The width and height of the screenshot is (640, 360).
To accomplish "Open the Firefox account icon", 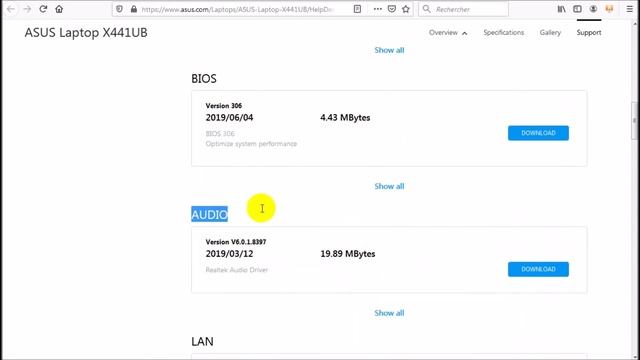I will 593,9.
